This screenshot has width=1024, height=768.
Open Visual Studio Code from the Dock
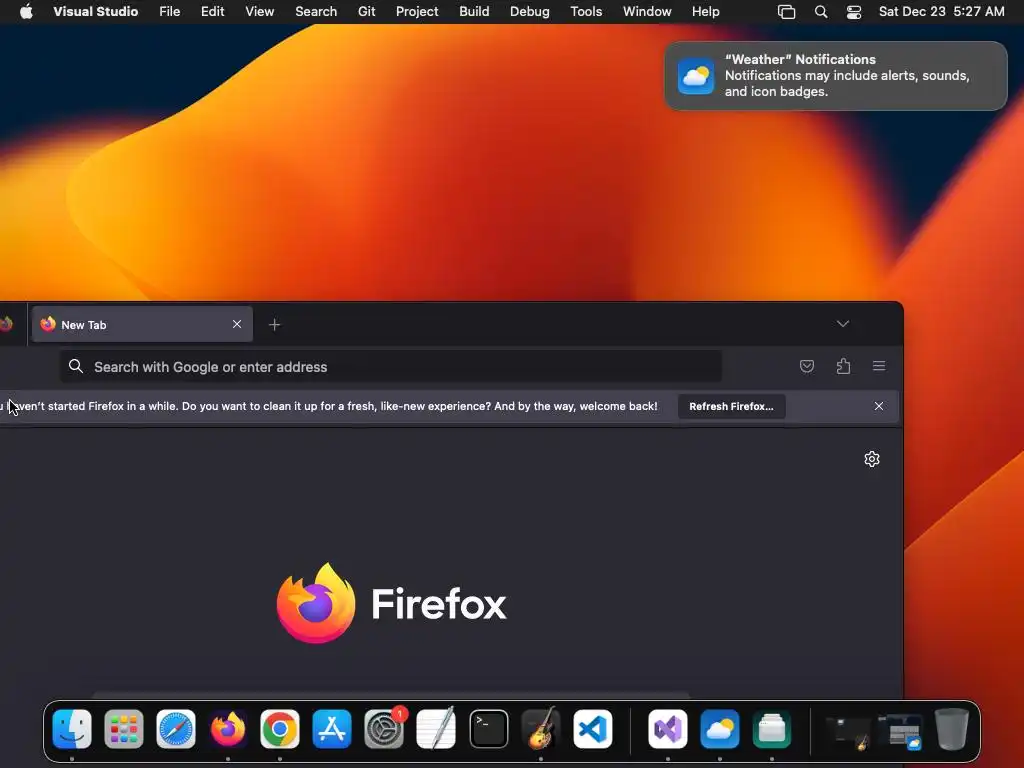(x=593, y=729)
